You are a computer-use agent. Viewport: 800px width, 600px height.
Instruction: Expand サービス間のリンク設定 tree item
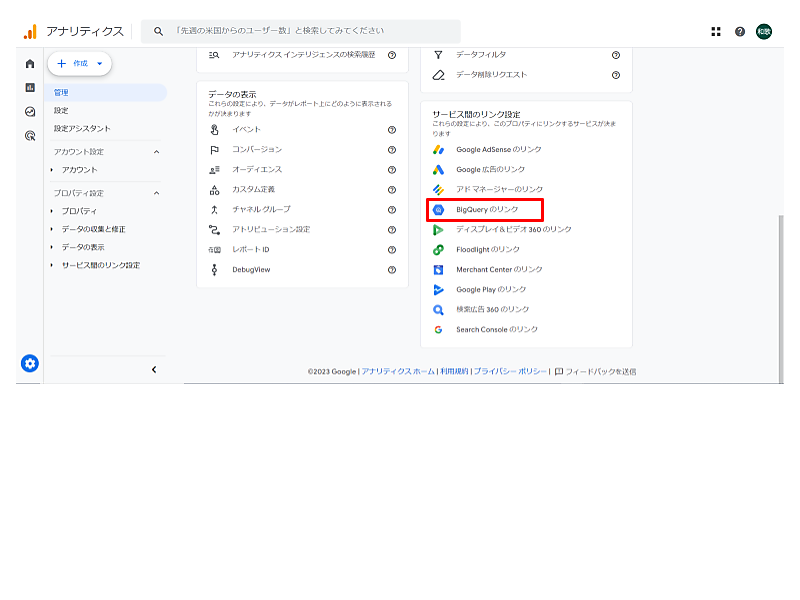click(52, 265)
